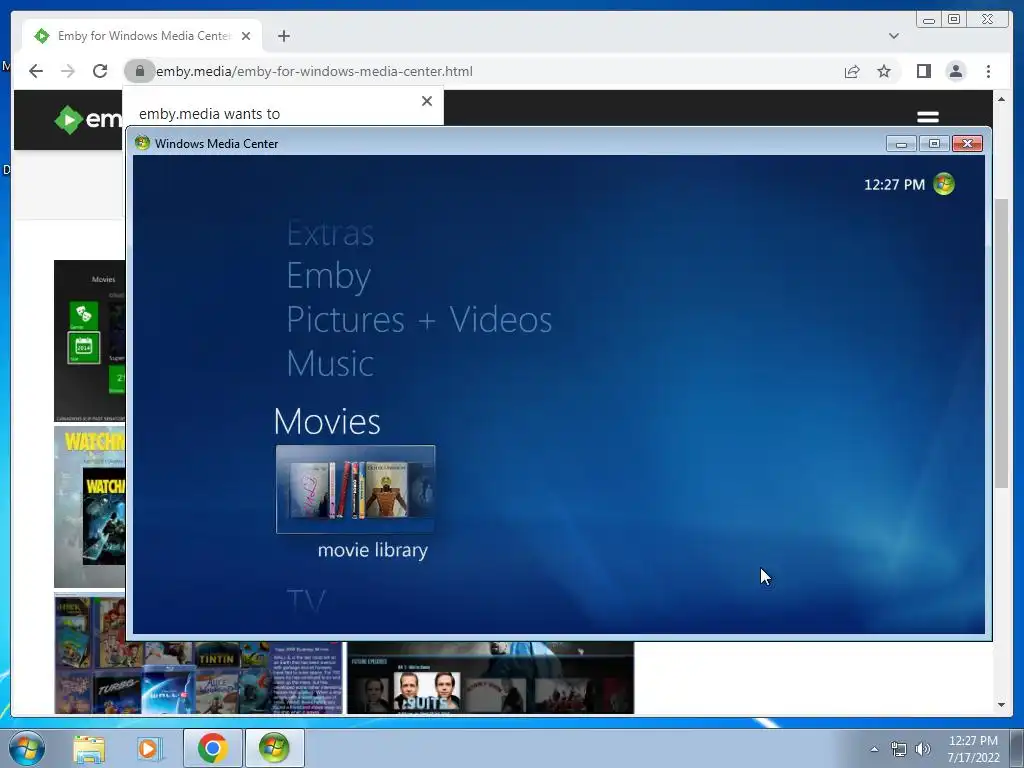Open a new Chrome tab
This screenshot has width=1024, height=768.
click(283, 36)
